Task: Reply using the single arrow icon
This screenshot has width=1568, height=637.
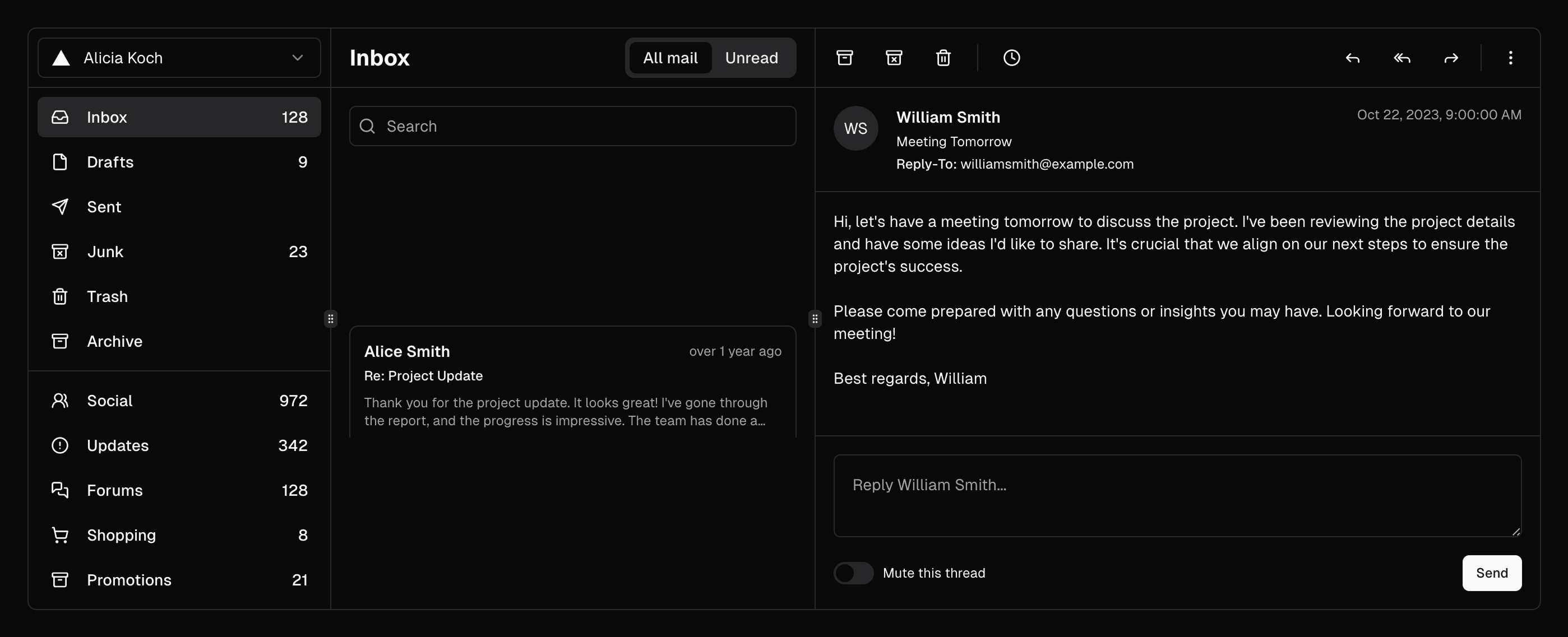Action: 1352,58
